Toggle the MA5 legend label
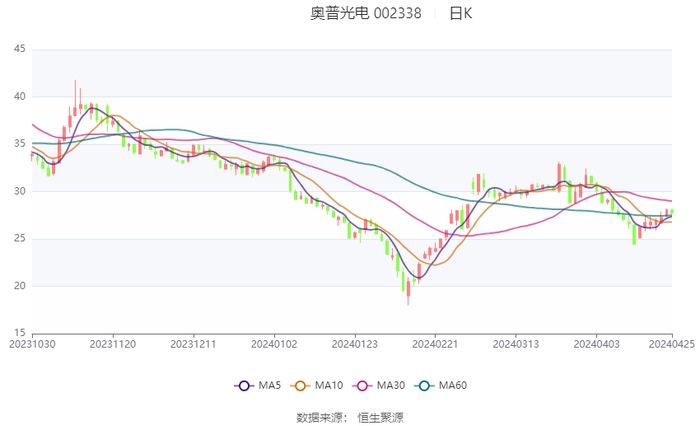Image resolution: width=700 pixels, height=426 pixels. point(270,386)
